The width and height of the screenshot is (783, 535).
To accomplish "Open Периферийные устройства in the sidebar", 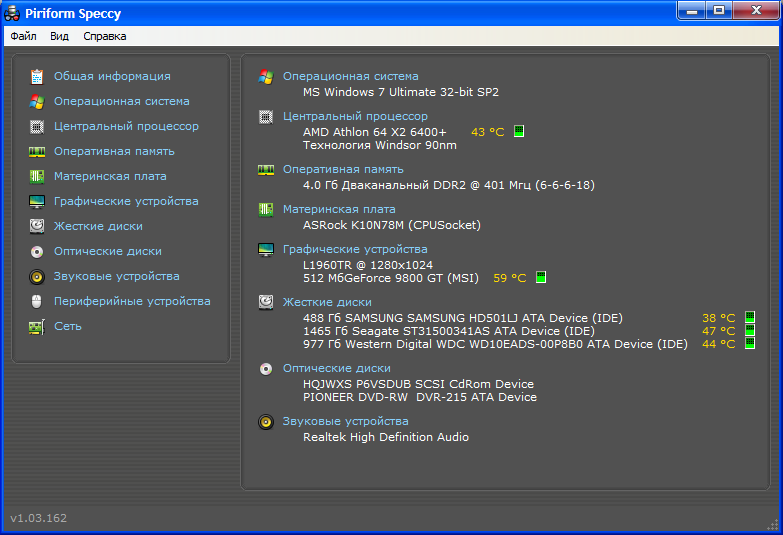I will pos(132,301).
